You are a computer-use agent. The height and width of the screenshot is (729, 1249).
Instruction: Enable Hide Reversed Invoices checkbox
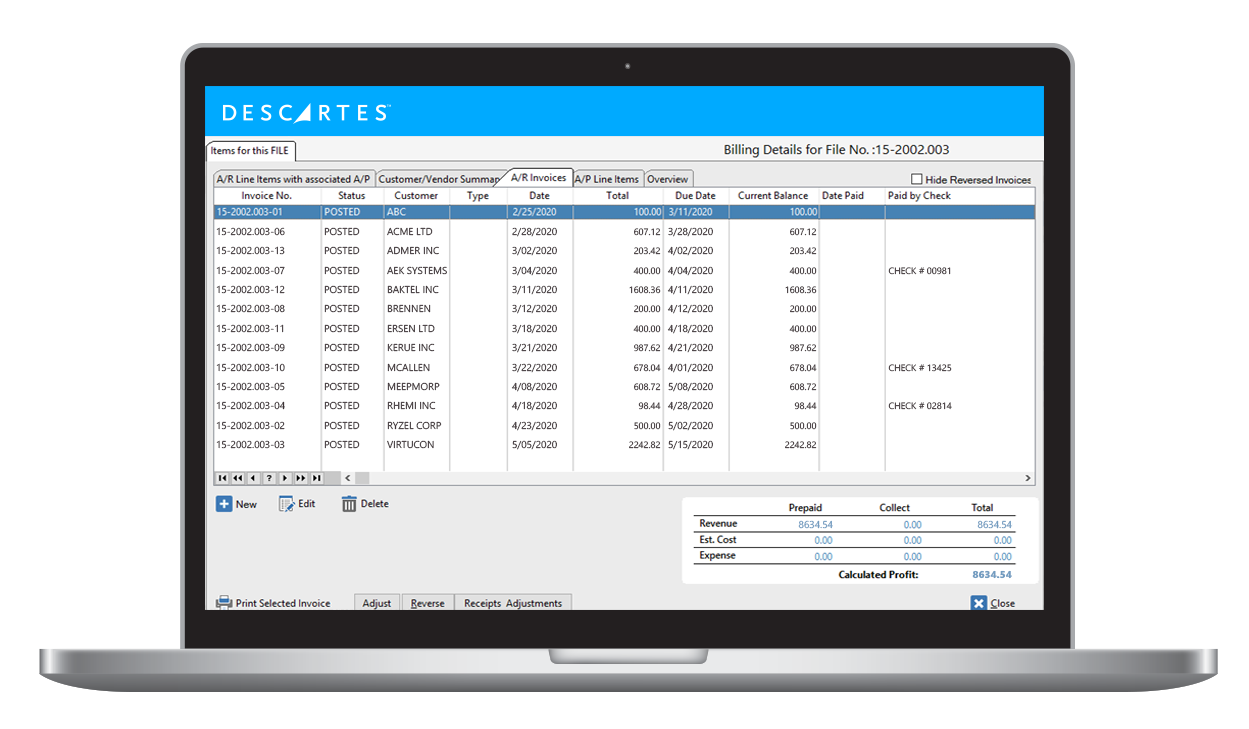[x=916, y=179]
